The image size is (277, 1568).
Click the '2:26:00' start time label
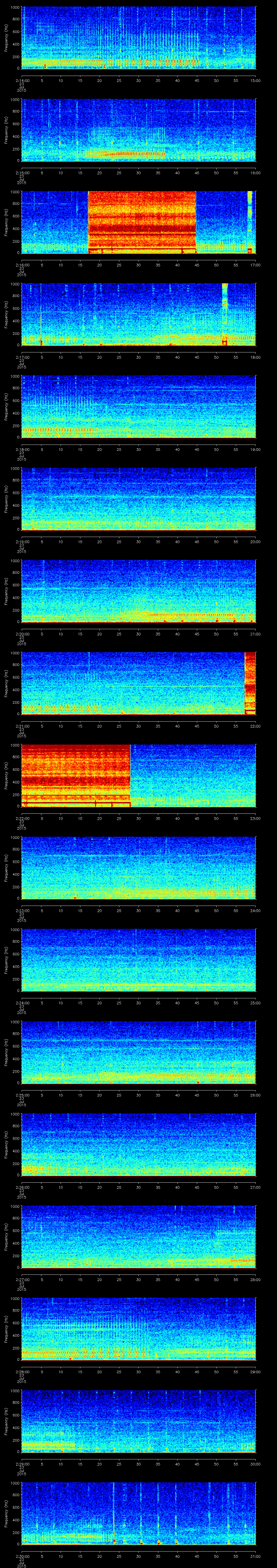(x=22, y=1187)
